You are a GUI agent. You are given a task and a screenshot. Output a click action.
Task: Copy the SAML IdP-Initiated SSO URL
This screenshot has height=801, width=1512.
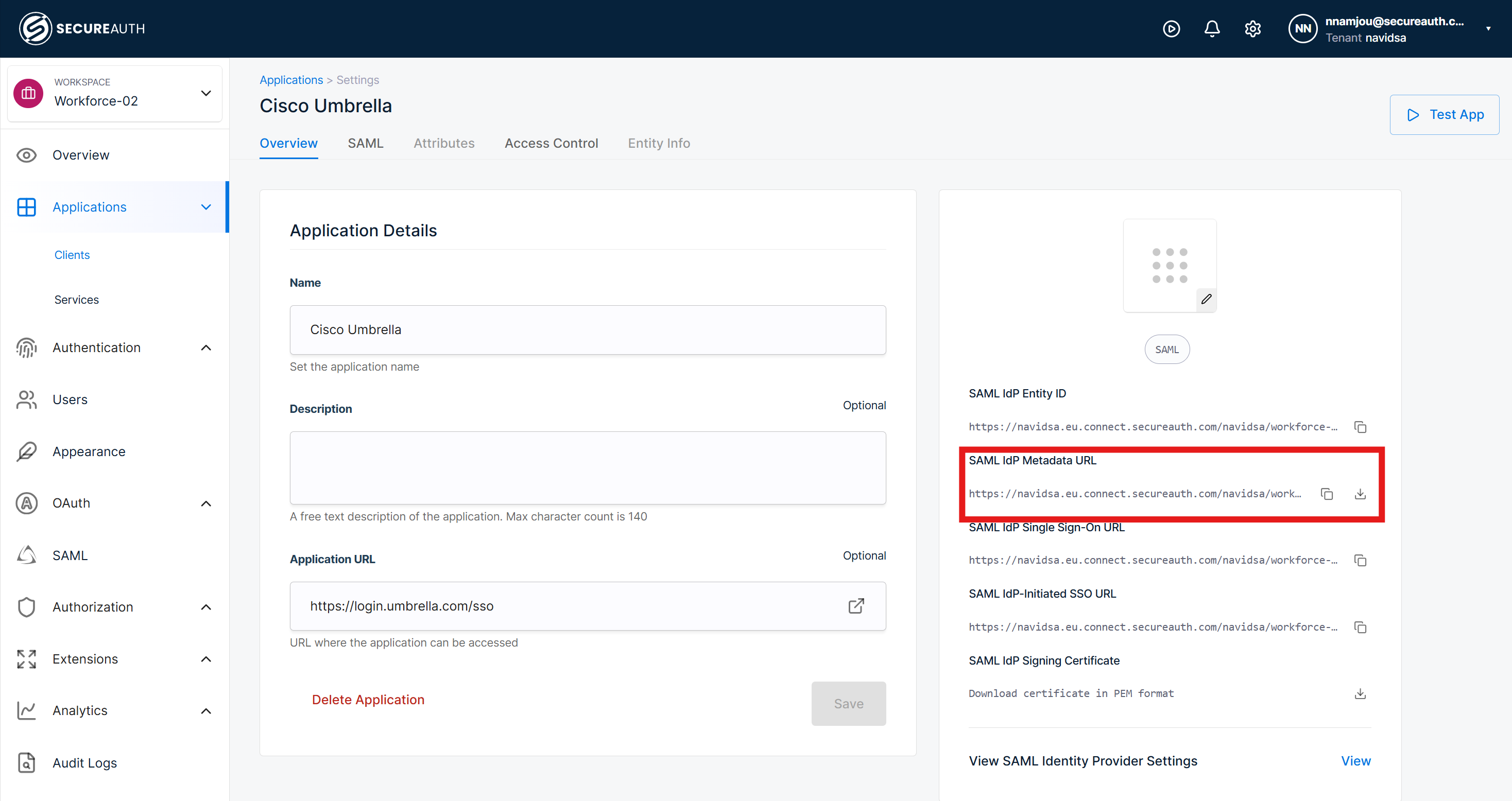tap(1360, 626)
